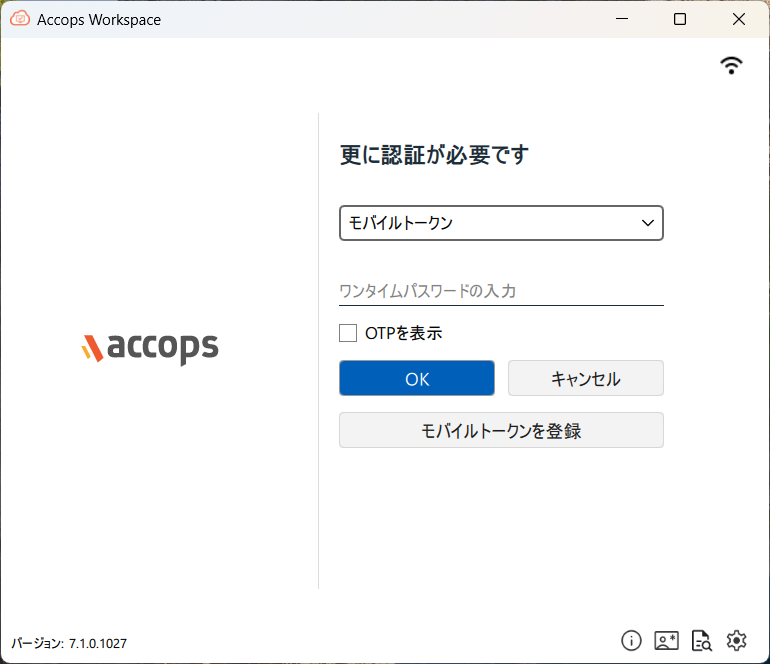The height and width of the screenshot is (664, 770).
Task: Click the キャンセル button
Action: pos(585,378)
